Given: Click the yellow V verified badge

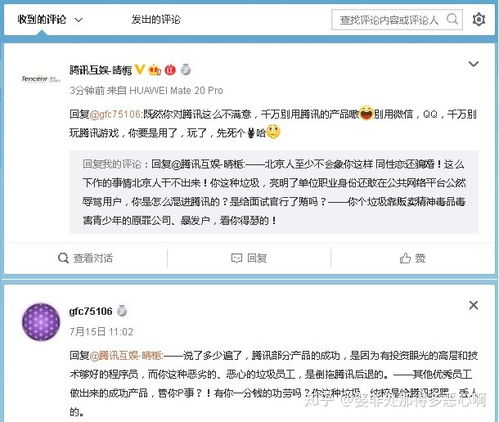Looking at the screenshot, I should [x=140, y=70].
